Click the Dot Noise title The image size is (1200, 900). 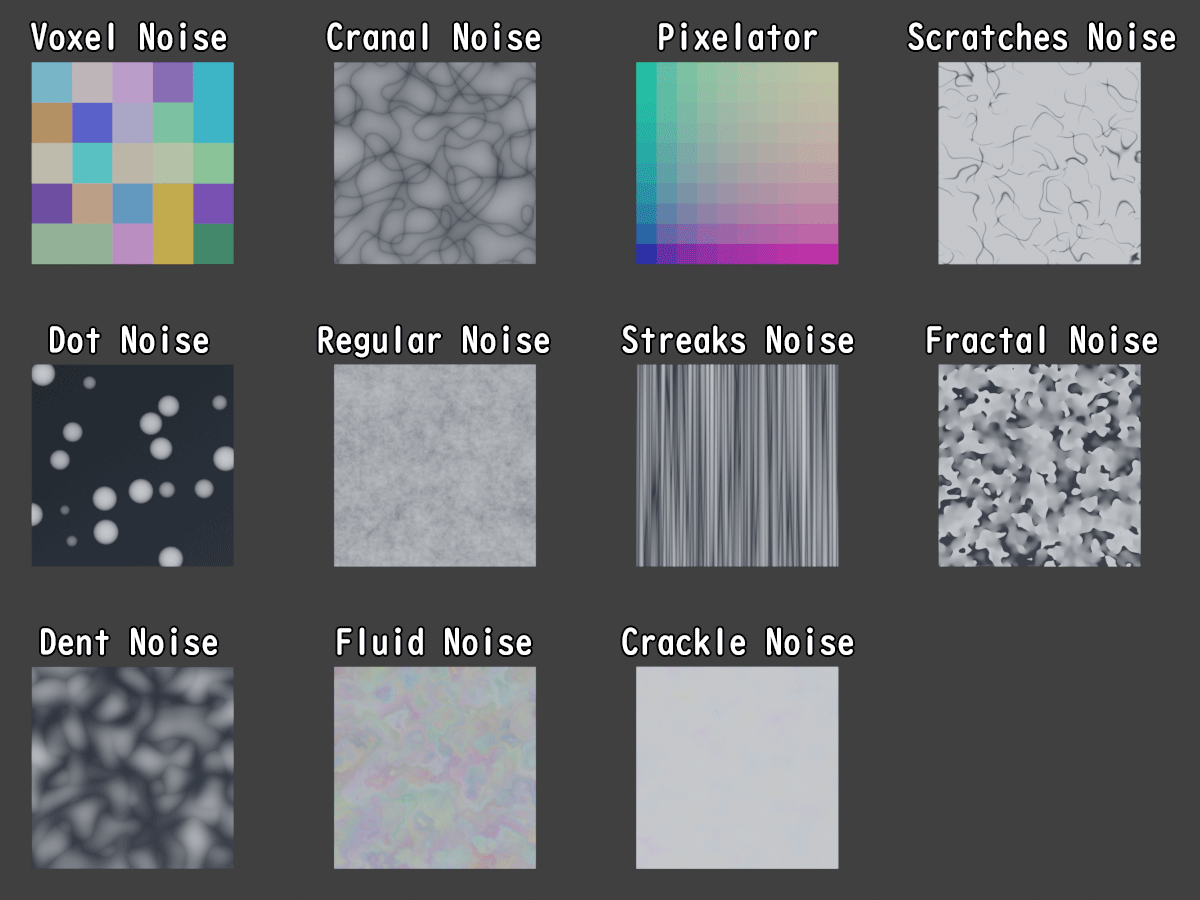coord(130,340)
